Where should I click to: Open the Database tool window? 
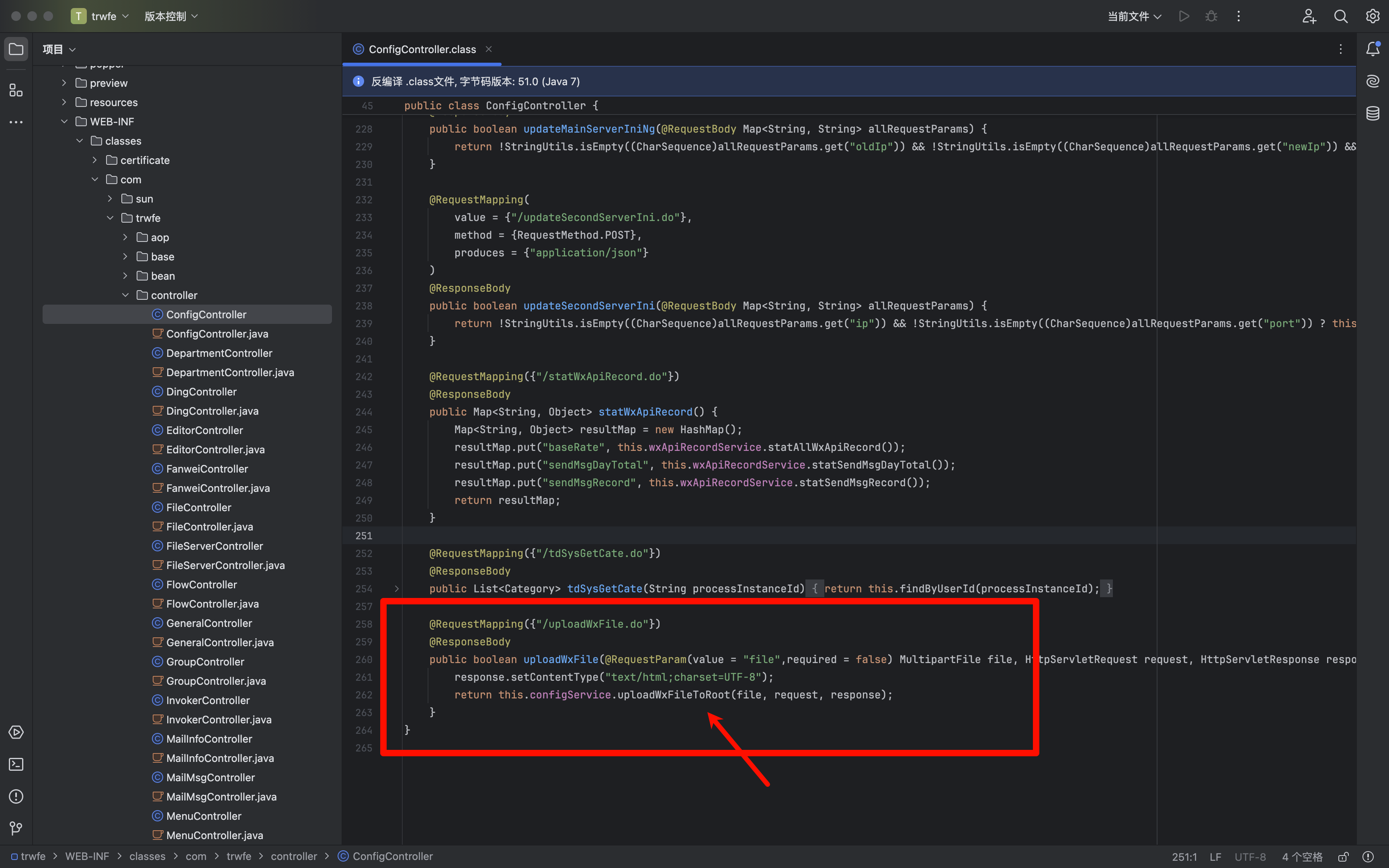click(x=1373, y=114)
